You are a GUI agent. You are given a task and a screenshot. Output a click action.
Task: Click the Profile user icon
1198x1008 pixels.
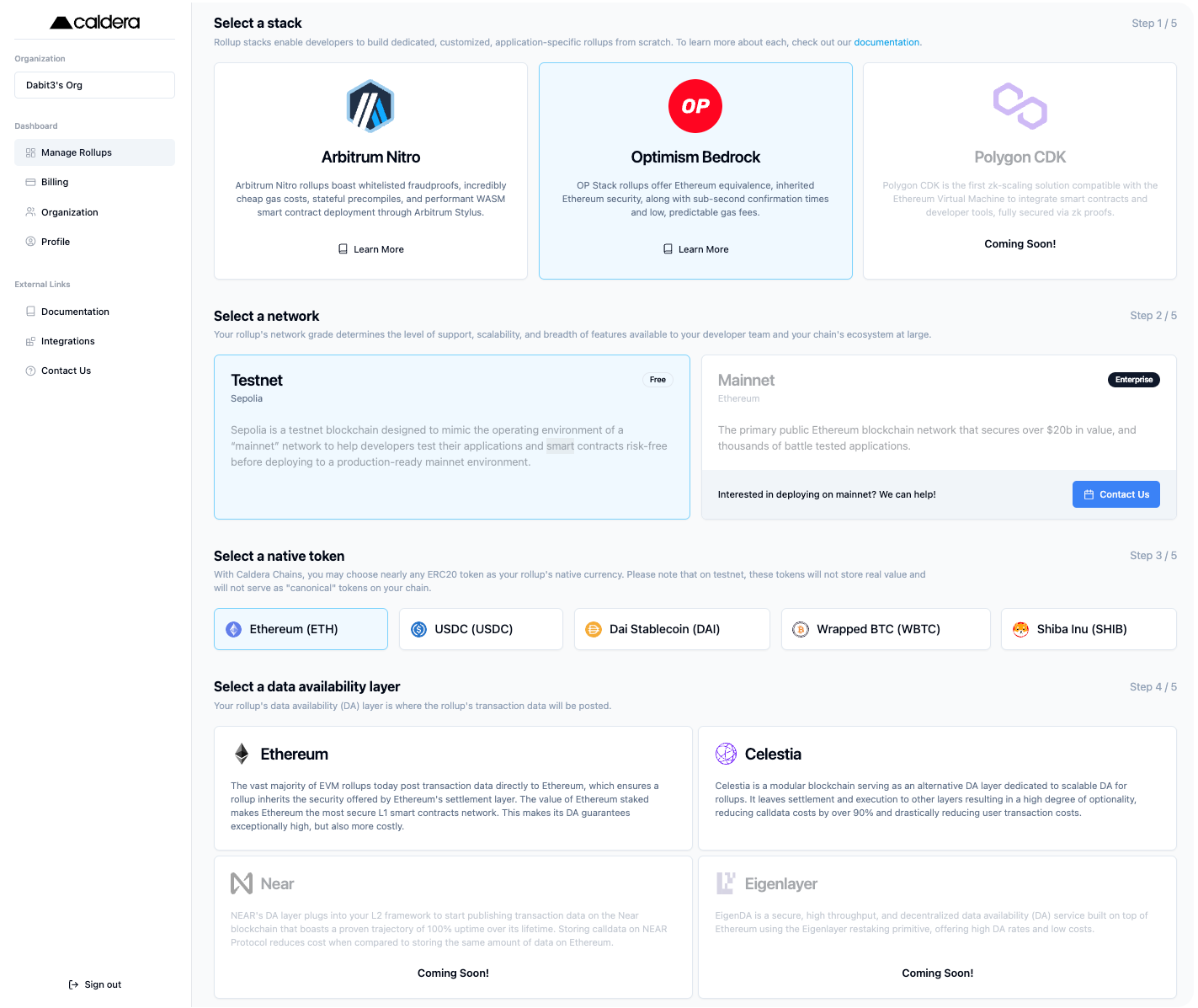coord(30,242)
